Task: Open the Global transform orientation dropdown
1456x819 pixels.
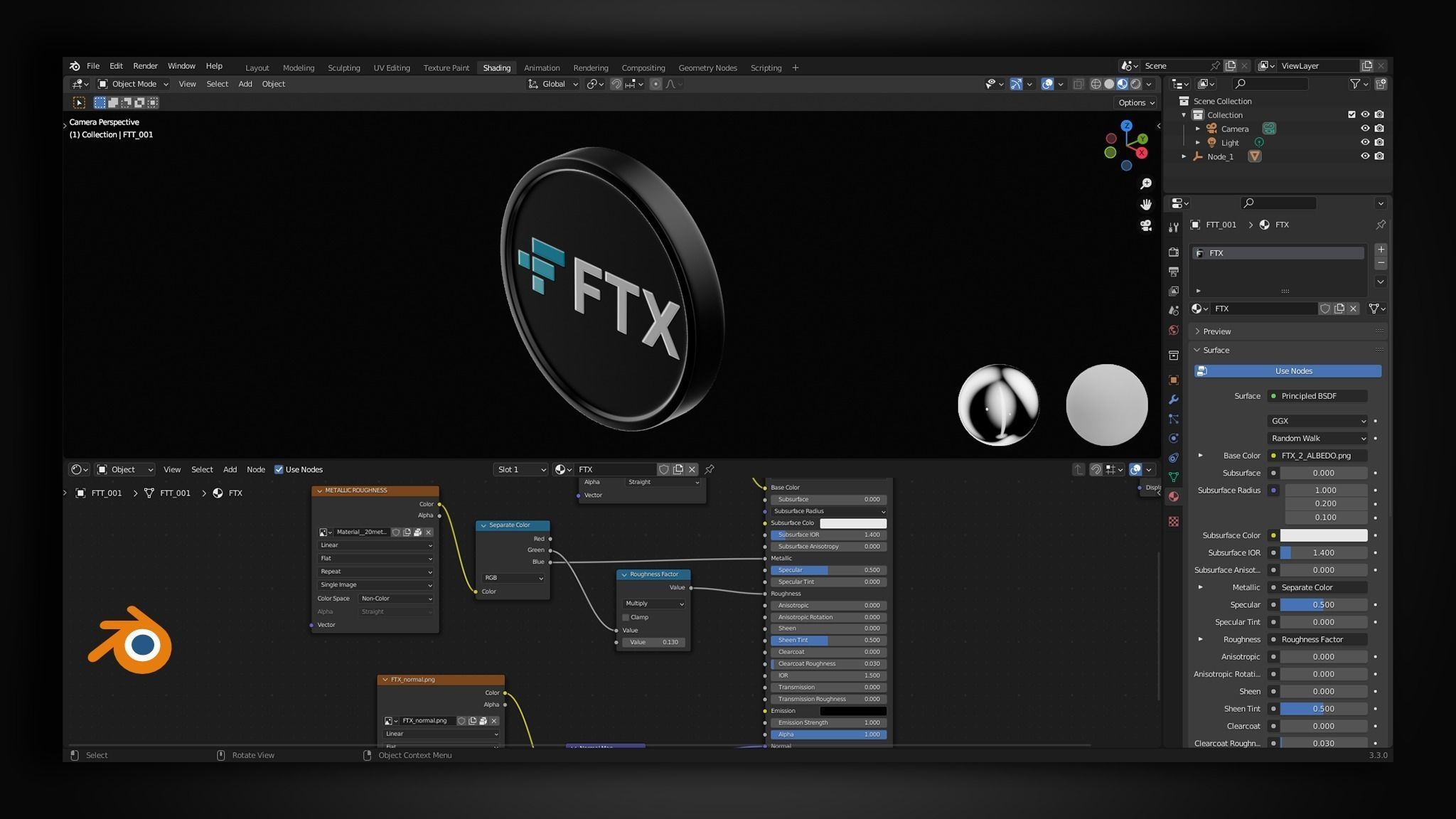Action: [553, 84]
